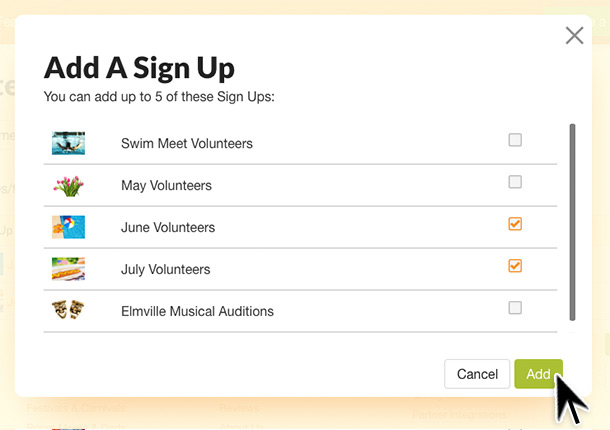Uncheck the June Volunteers checkbox
610x430 pixels.
tap(515, 224)
